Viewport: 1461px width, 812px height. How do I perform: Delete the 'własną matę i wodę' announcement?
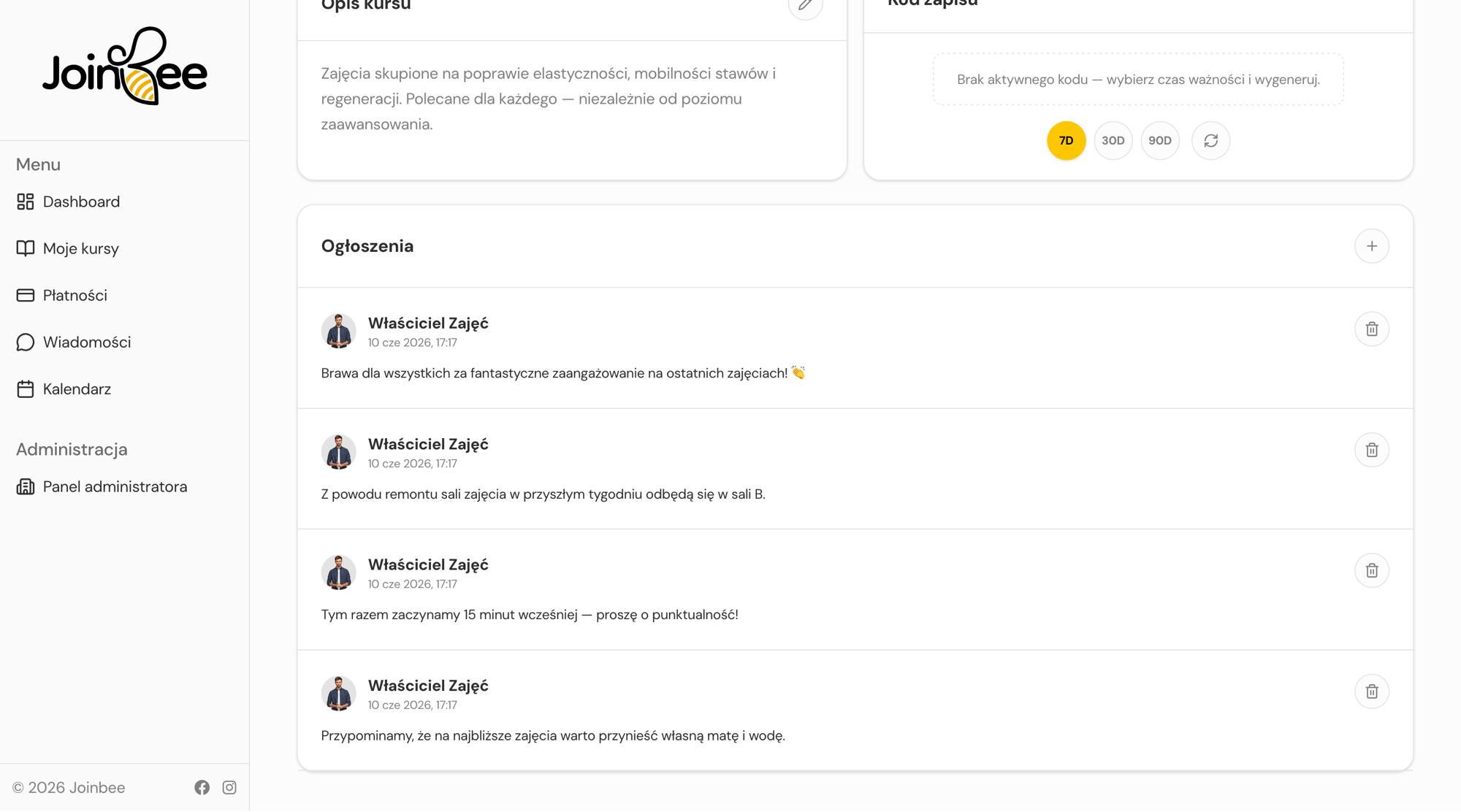[x=1371, y=692]
